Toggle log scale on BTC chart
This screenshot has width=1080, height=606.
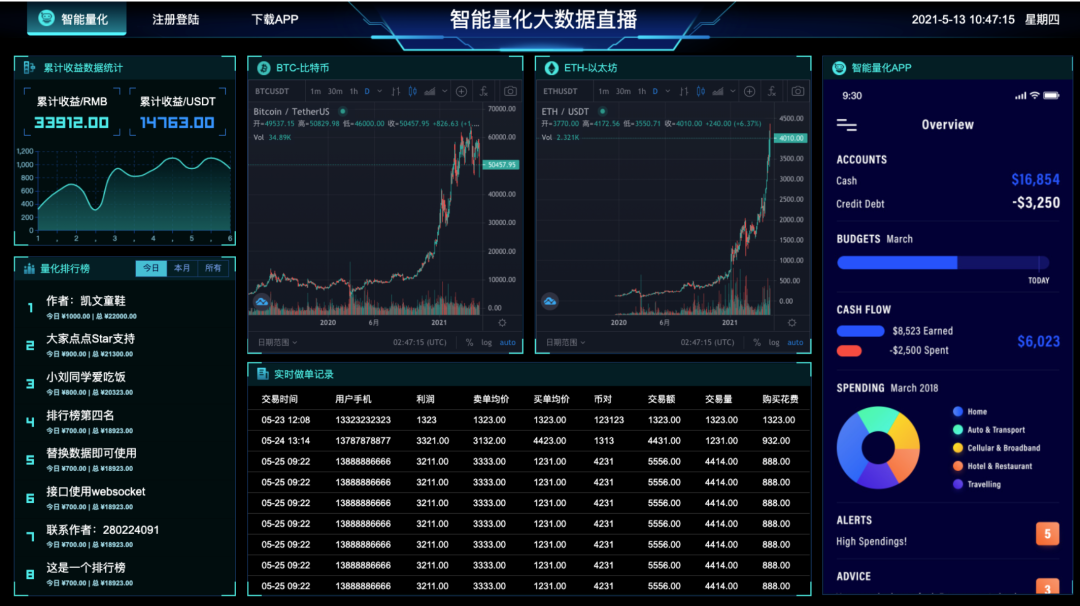486,342
